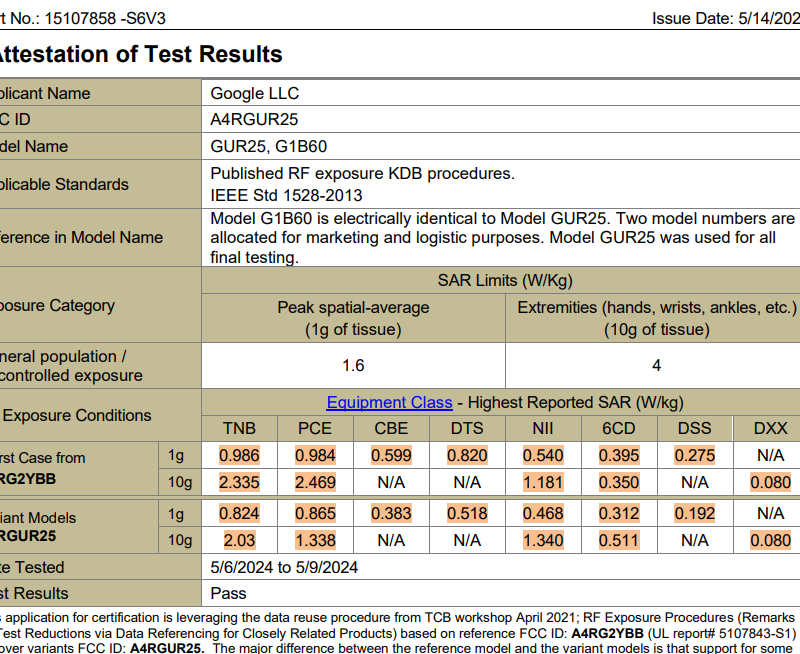Viewport: 800px width, 654px height.
Task: Click the highlighted 0.275 DSS value
Action: [695, 456]
